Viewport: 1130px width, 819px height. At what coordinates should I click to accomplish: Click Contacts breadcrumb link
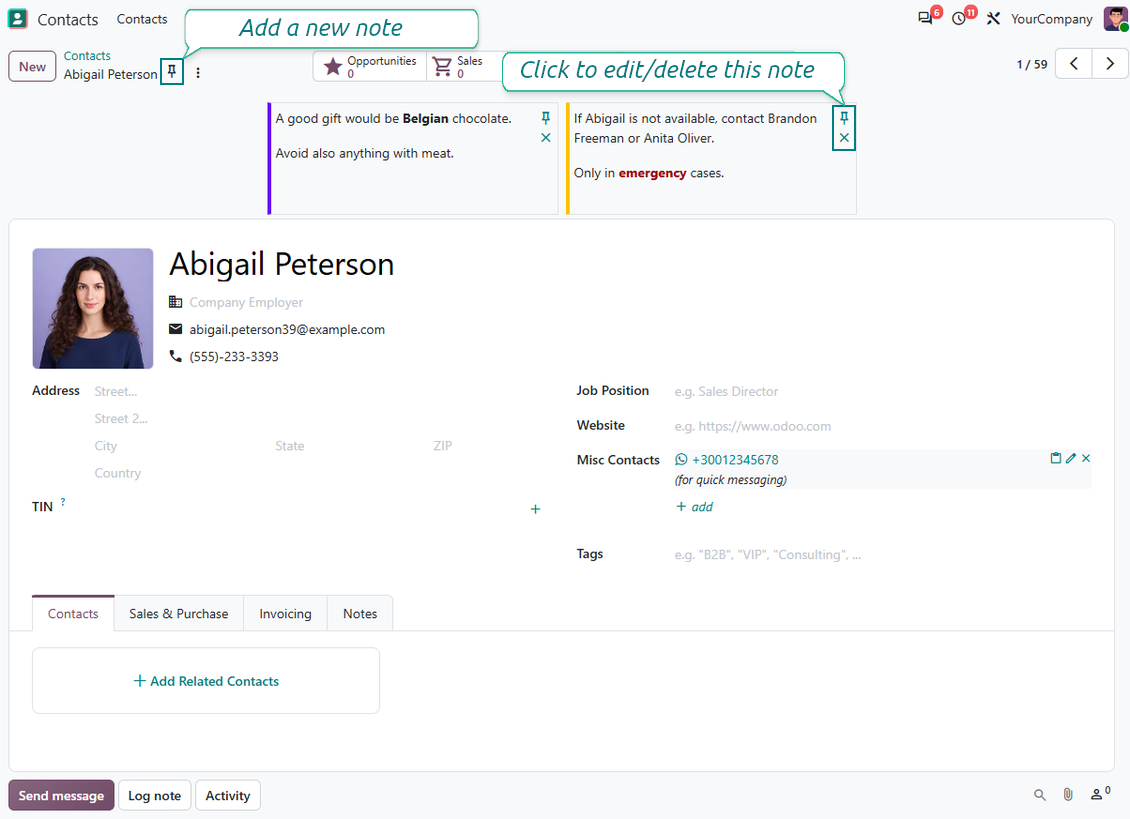point(87,56)
